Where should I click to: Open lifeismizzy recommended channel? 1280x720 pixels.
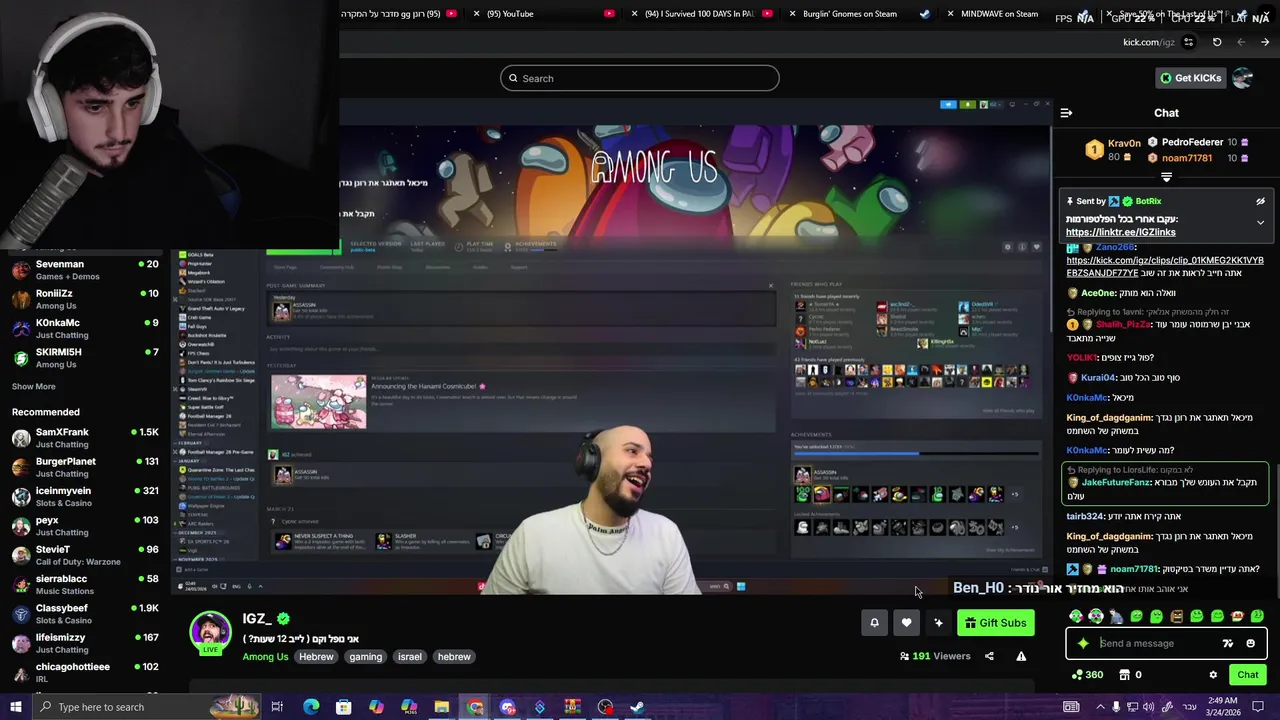(x=85, y=643)
